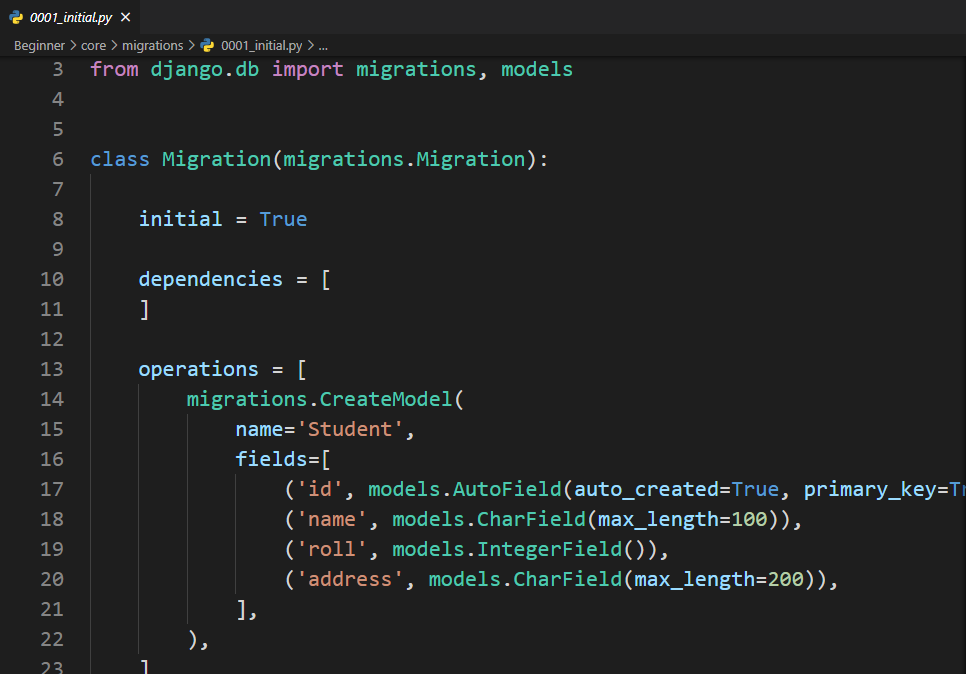Screen dimensions: 966x674
Task: Click the 'dependencies' variable name
Action: [211, 280]
